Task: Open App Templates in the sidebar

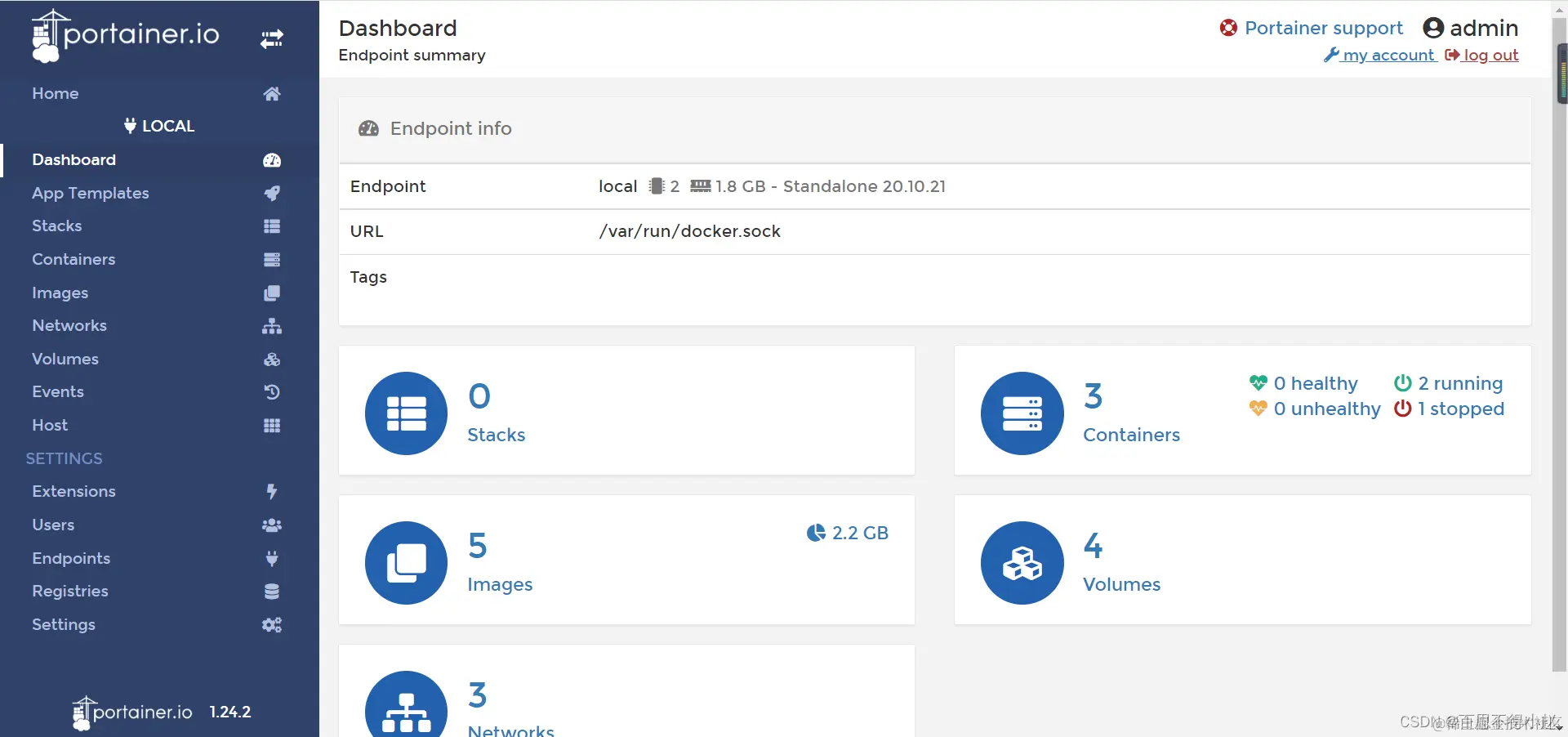Action: 91,194
